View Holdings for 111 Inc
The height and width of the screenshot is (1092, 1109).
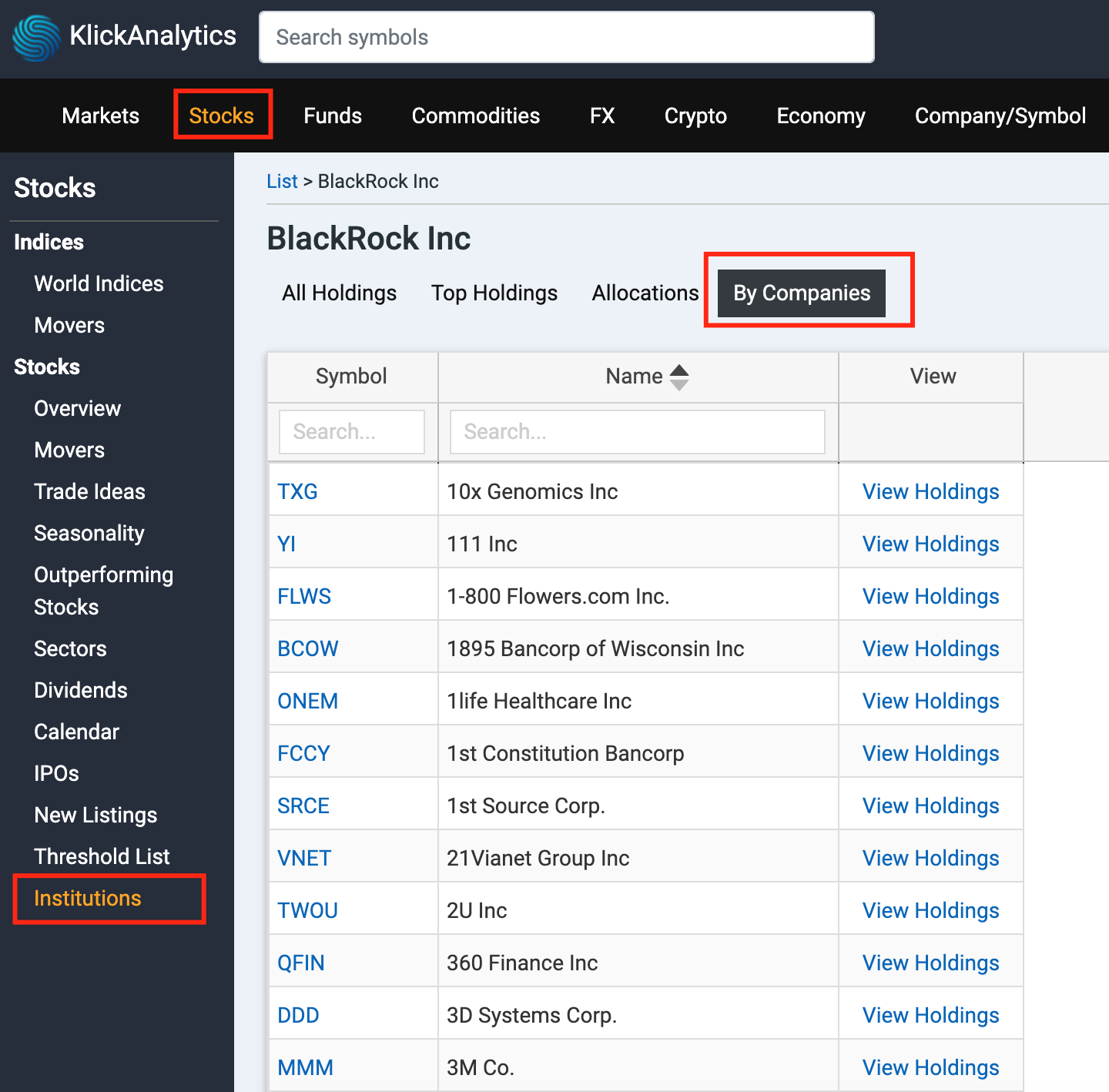tap(930, 544)
